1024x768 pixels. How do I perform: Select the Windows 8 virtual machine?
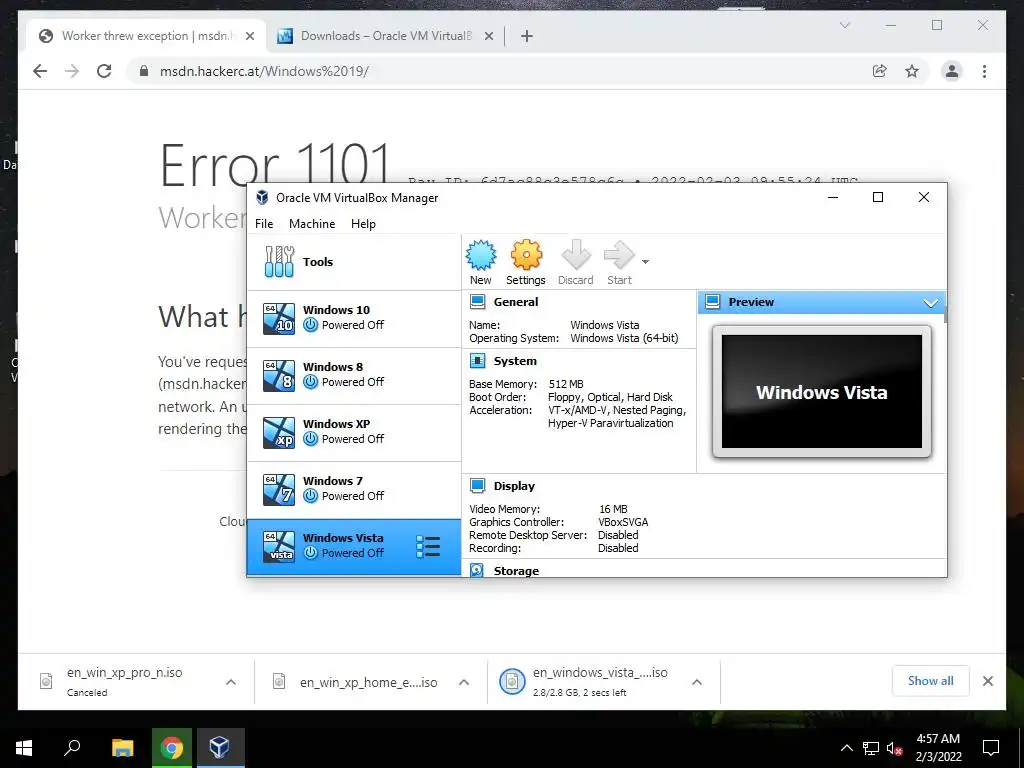[x=354, y=376]
